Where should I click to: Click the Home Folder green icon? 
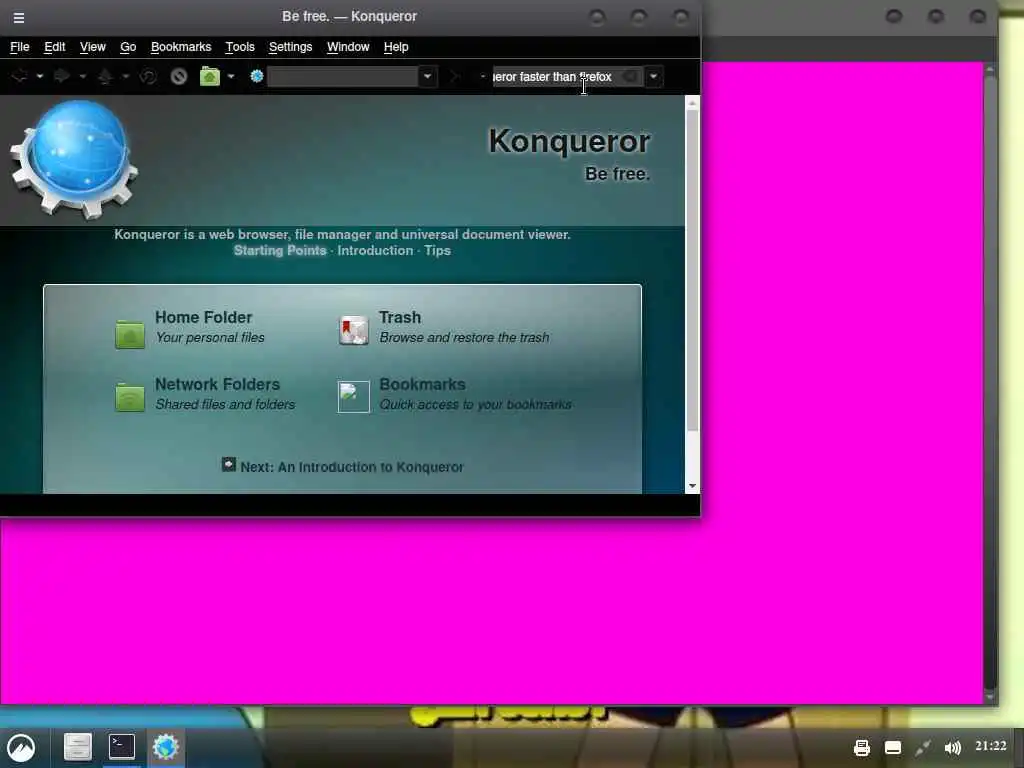point(130,334)
